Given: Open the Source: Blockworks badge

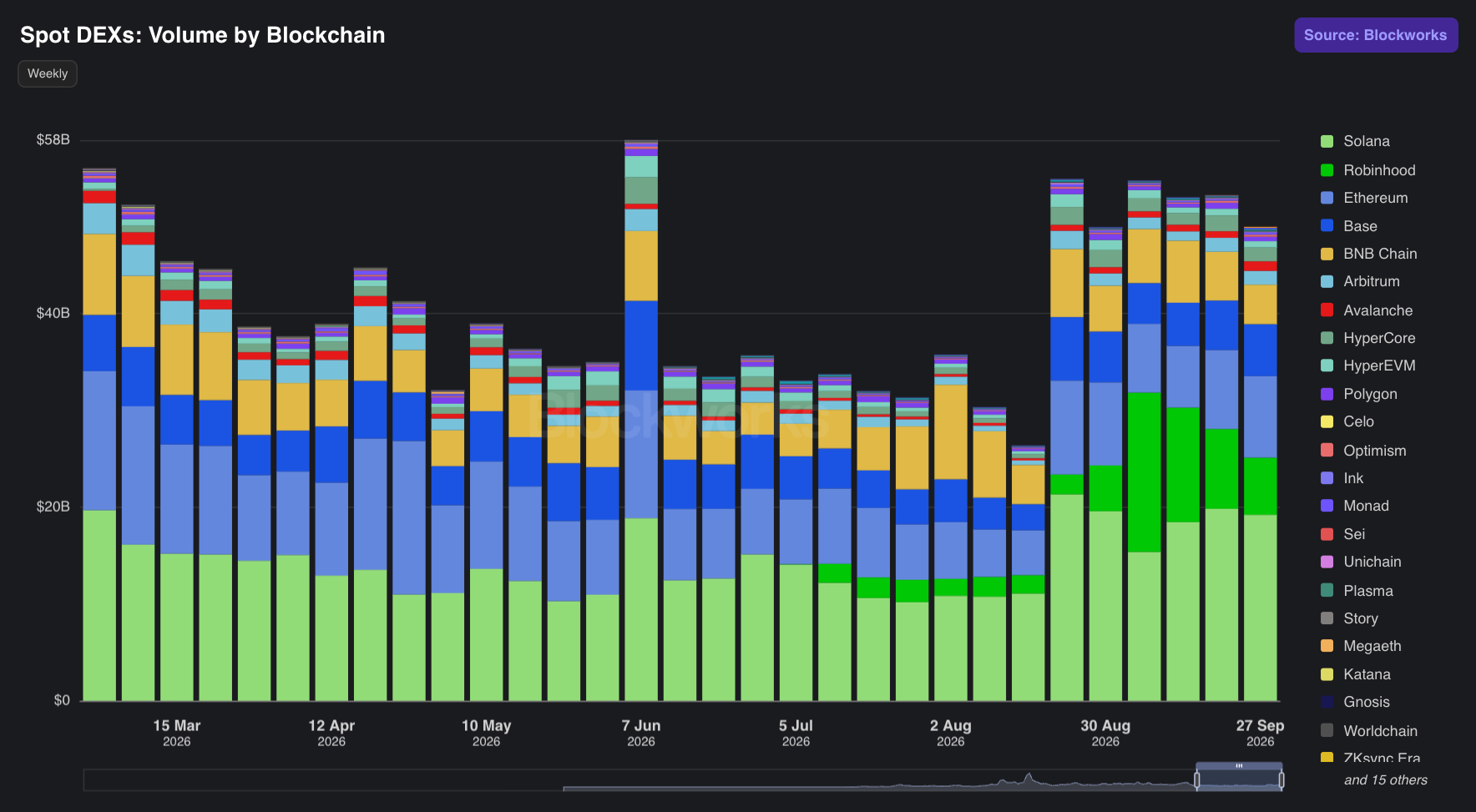Looking at the screenshot, I should pos(1376,35).
